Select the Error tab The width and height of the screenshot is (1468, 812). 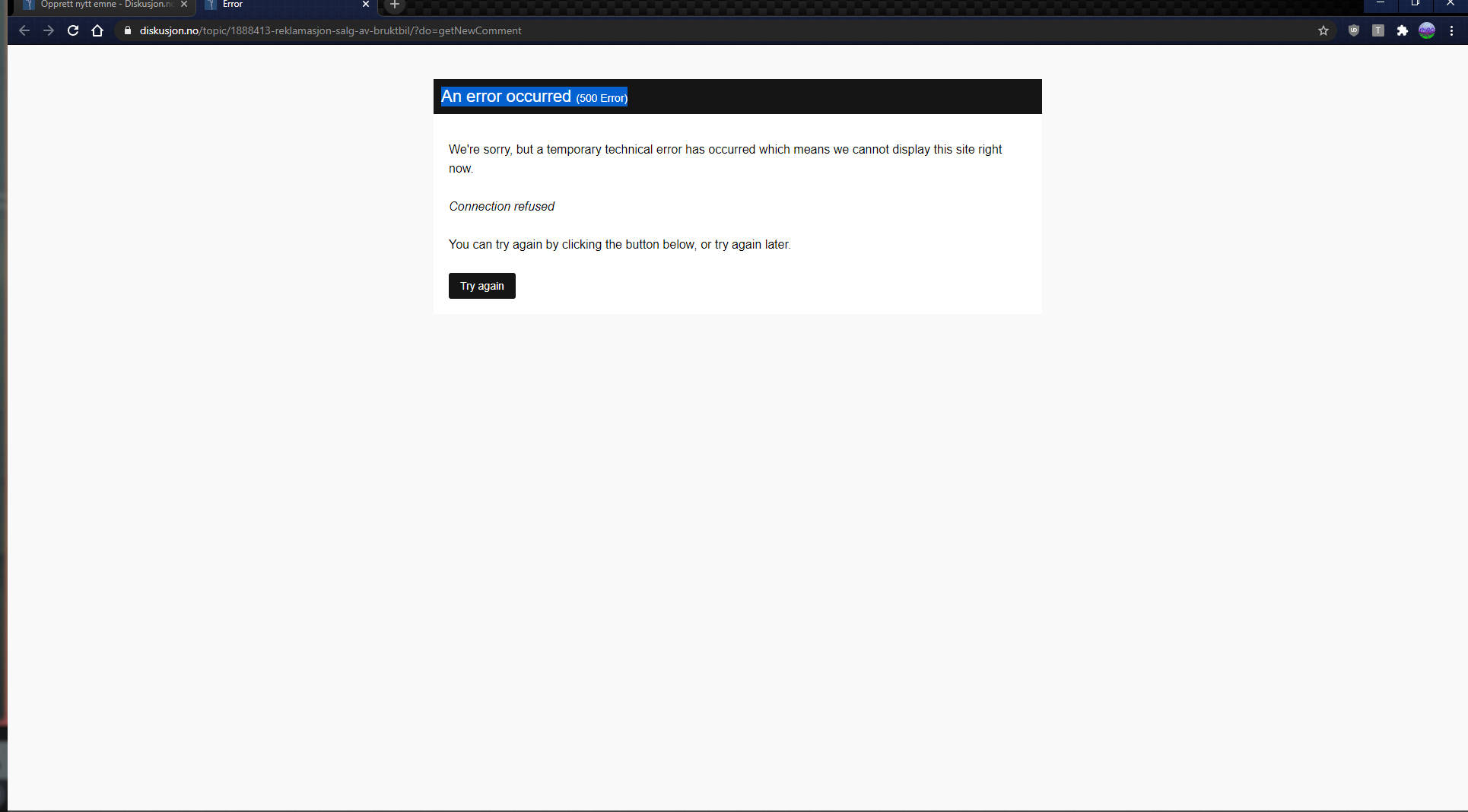pyautogui.click(x=287, y=5)
